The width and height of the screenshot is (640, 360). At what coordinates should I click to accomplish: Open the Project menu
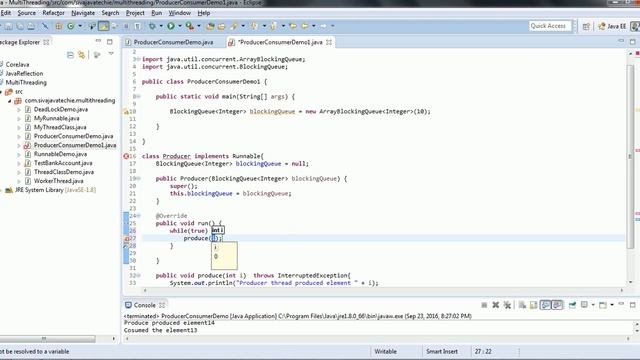135,13
